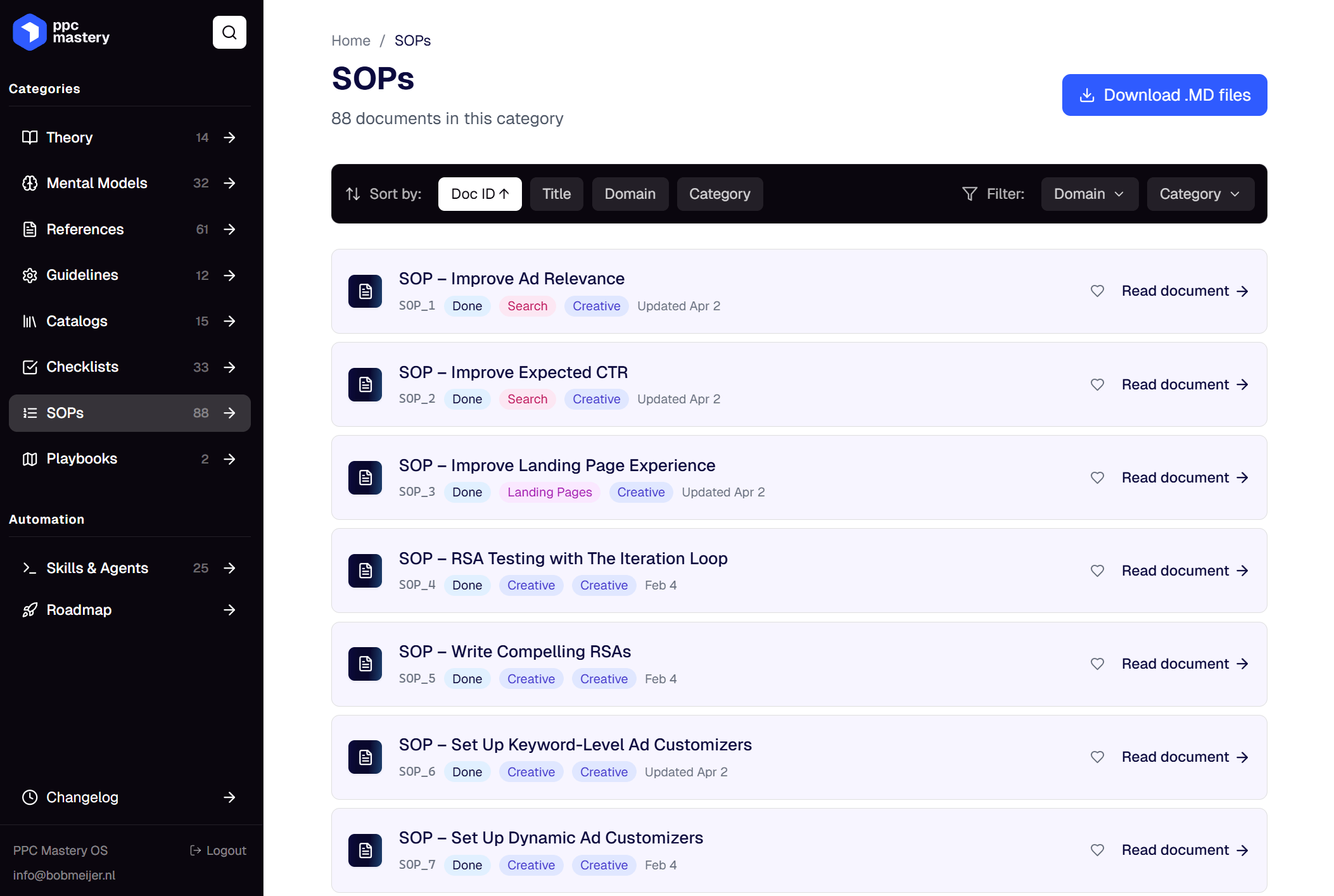Favorite SOP – Improve Ad Relevance heart
This screenshot has height=896, width=1334.
1097,291
